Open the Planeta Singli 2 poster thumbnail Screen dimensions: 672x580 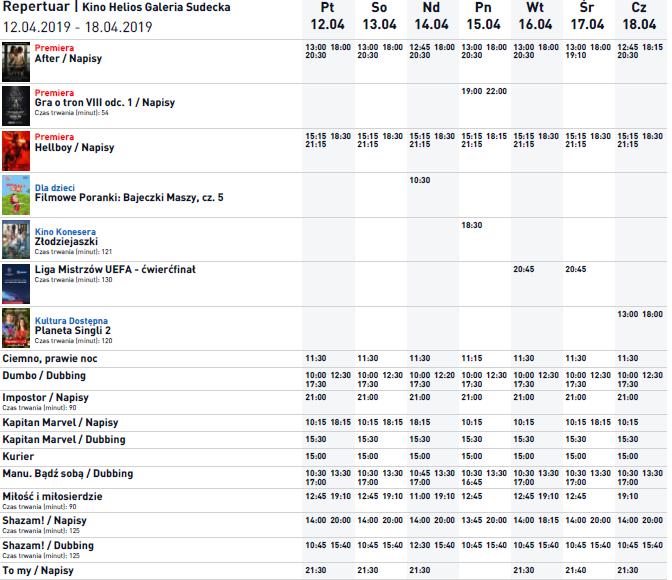[16, 328]
